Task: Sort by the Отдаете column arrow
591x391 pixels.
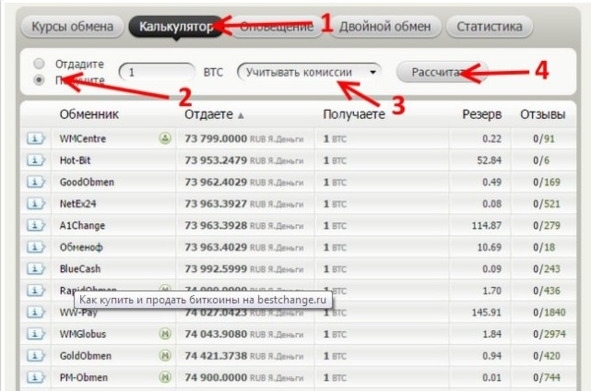Action: pos(241,115)
